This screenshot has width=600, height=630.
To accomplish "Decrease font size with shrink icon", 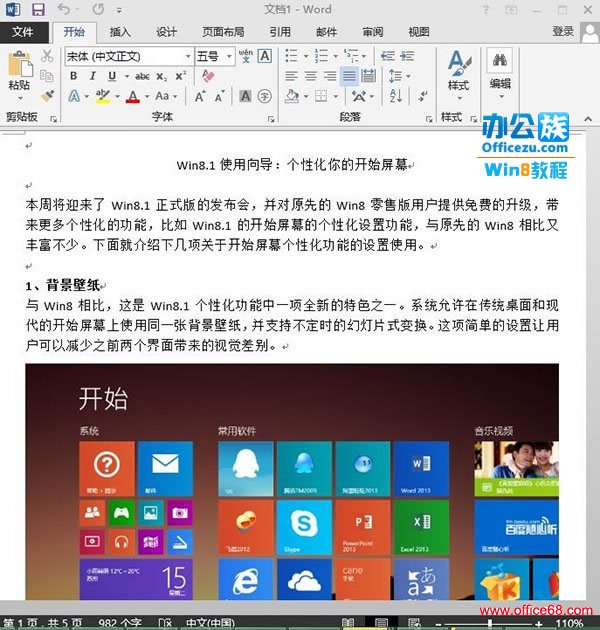I will pos(219,96).
